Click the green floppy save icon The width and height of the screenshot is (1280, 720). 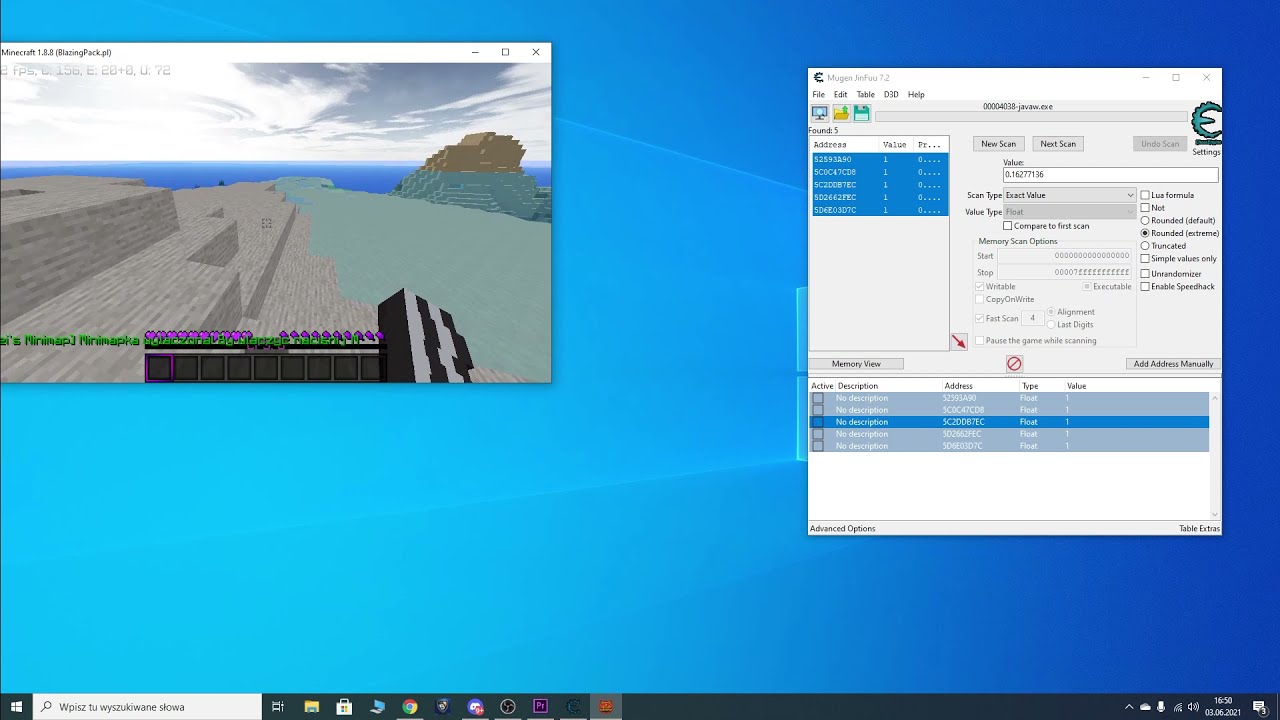tap(861, 113)
